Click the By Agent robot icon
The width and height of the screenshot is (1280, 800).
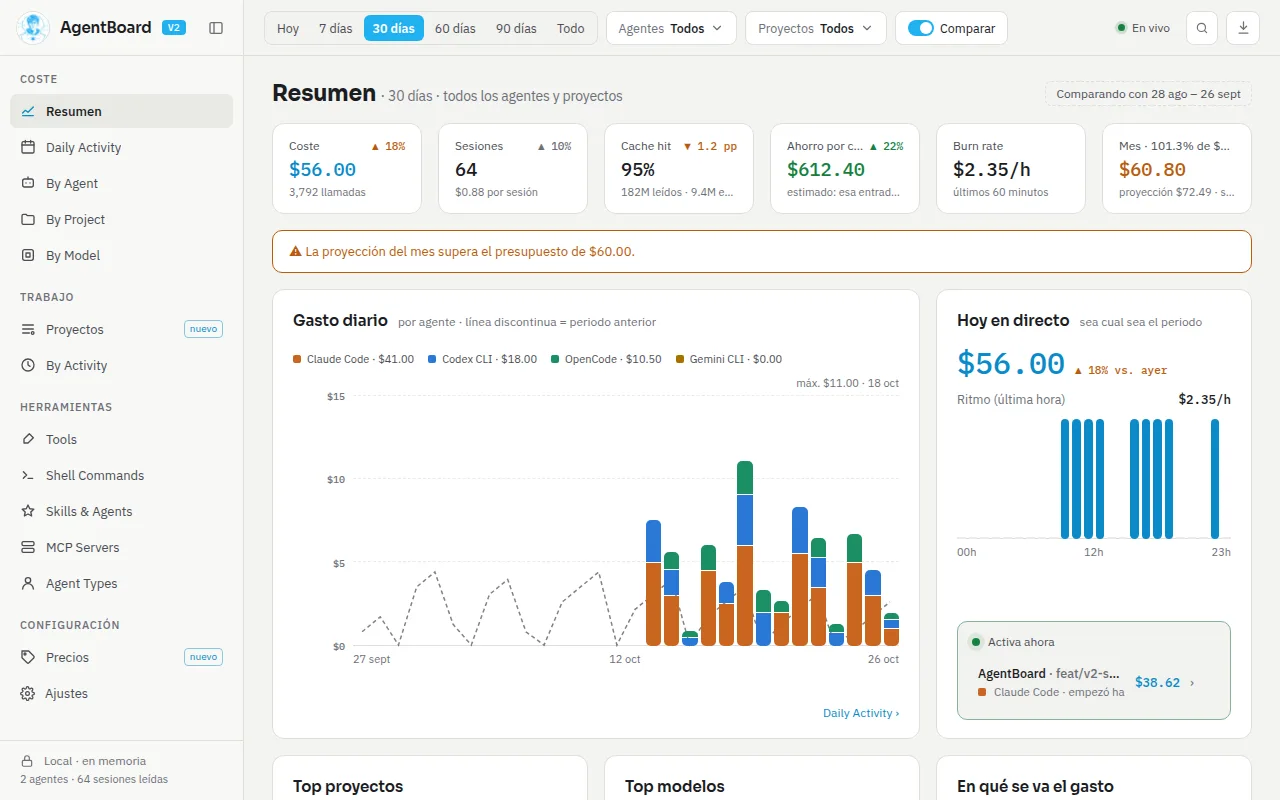coord(28,183)
